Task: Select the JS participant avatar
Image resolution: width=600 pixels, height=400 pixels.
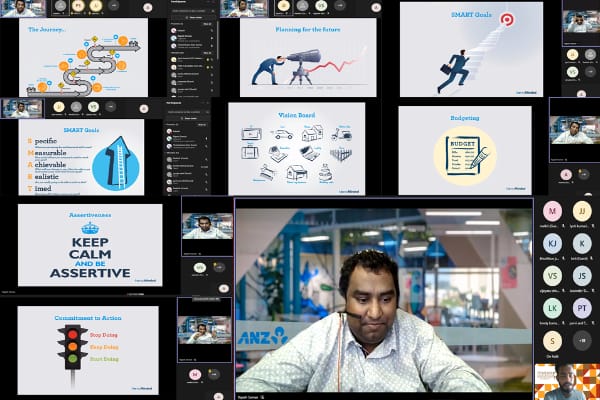Action: click(x=581, y=275)
